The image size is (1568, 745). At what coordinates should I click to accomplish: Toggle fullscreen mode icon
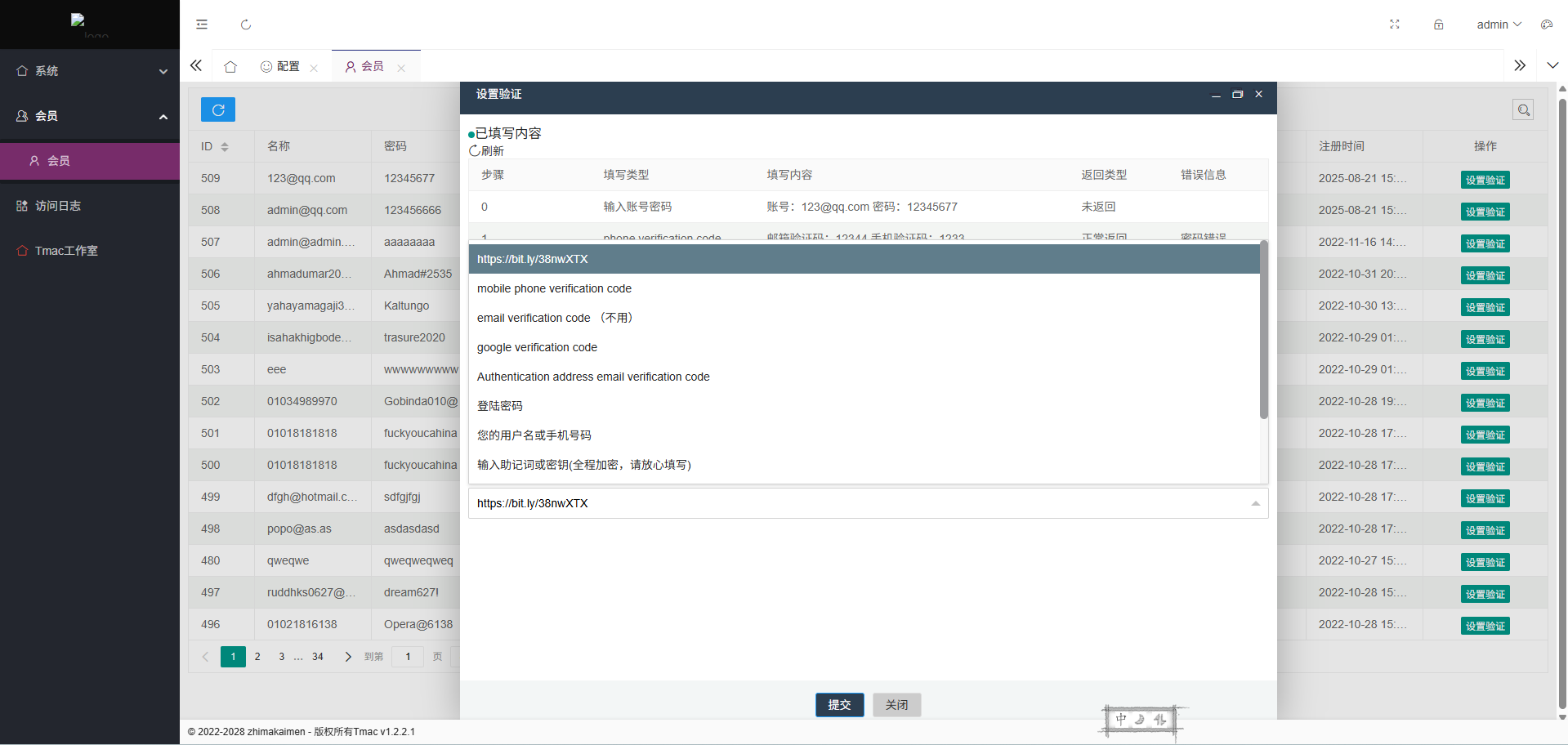[x=1394, y=25]
